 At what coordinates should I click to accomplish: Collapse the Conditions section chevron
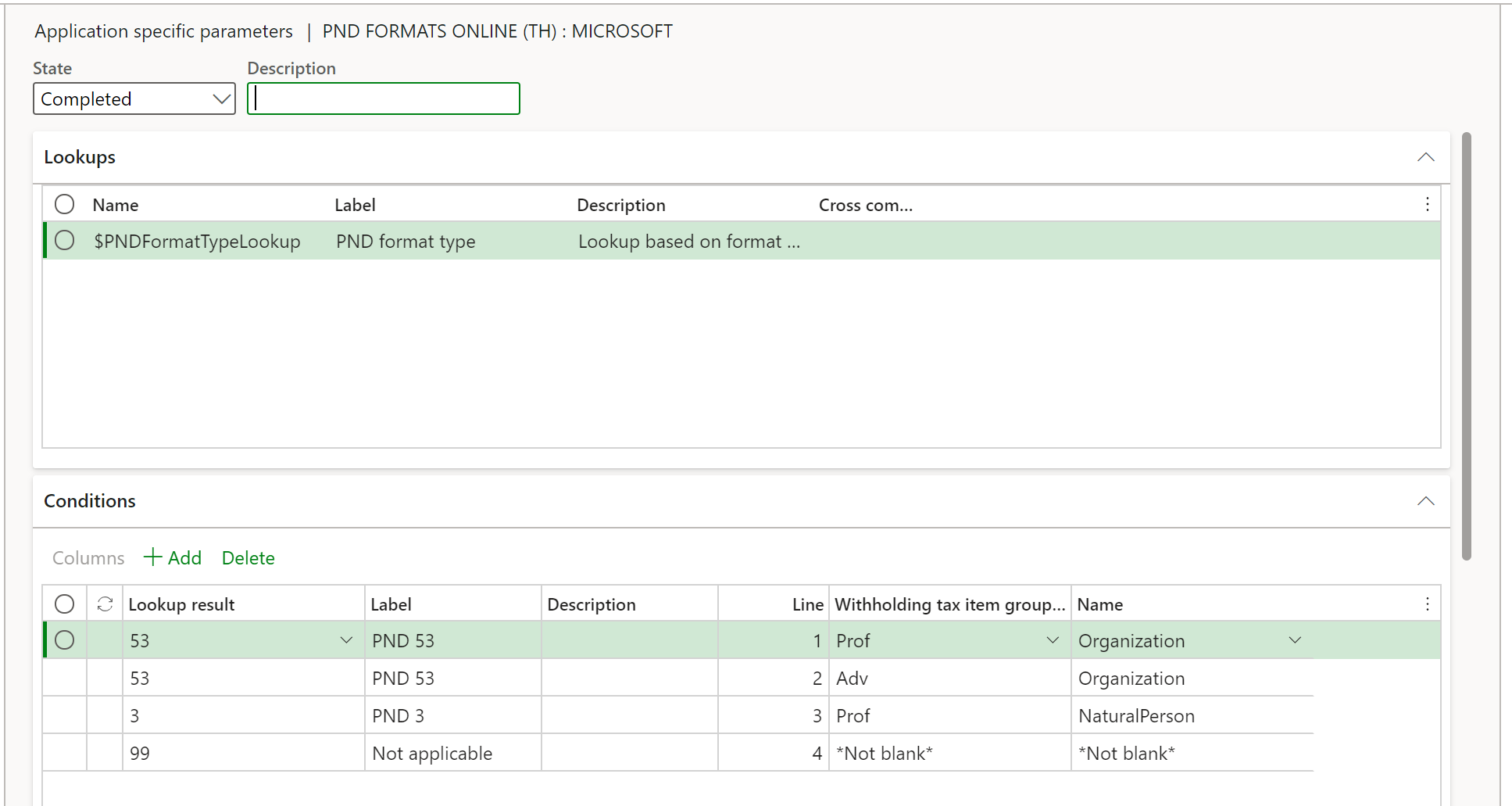pos(1425,501)
